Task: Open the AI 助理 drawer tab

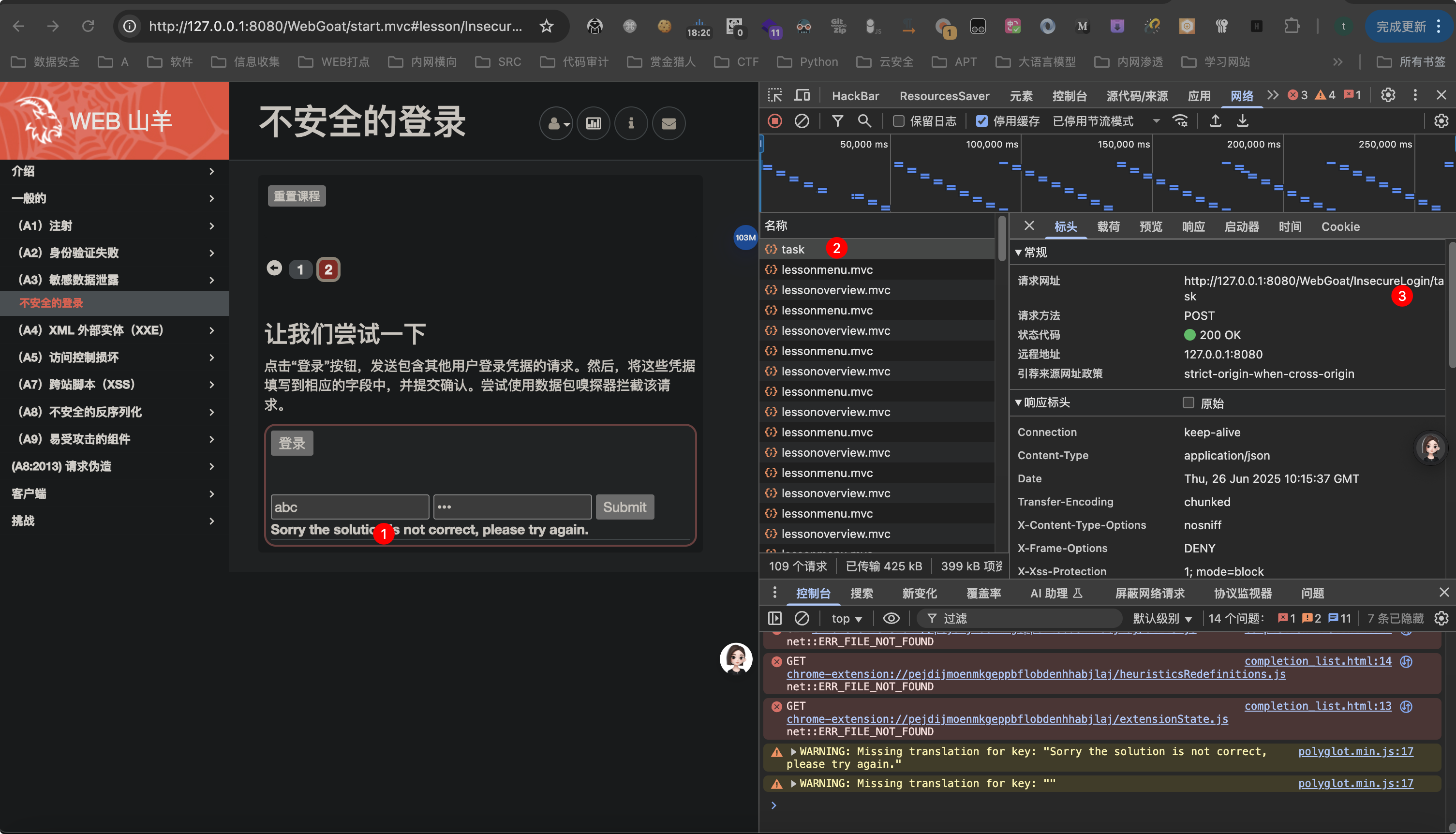Action: [1056, 593]
